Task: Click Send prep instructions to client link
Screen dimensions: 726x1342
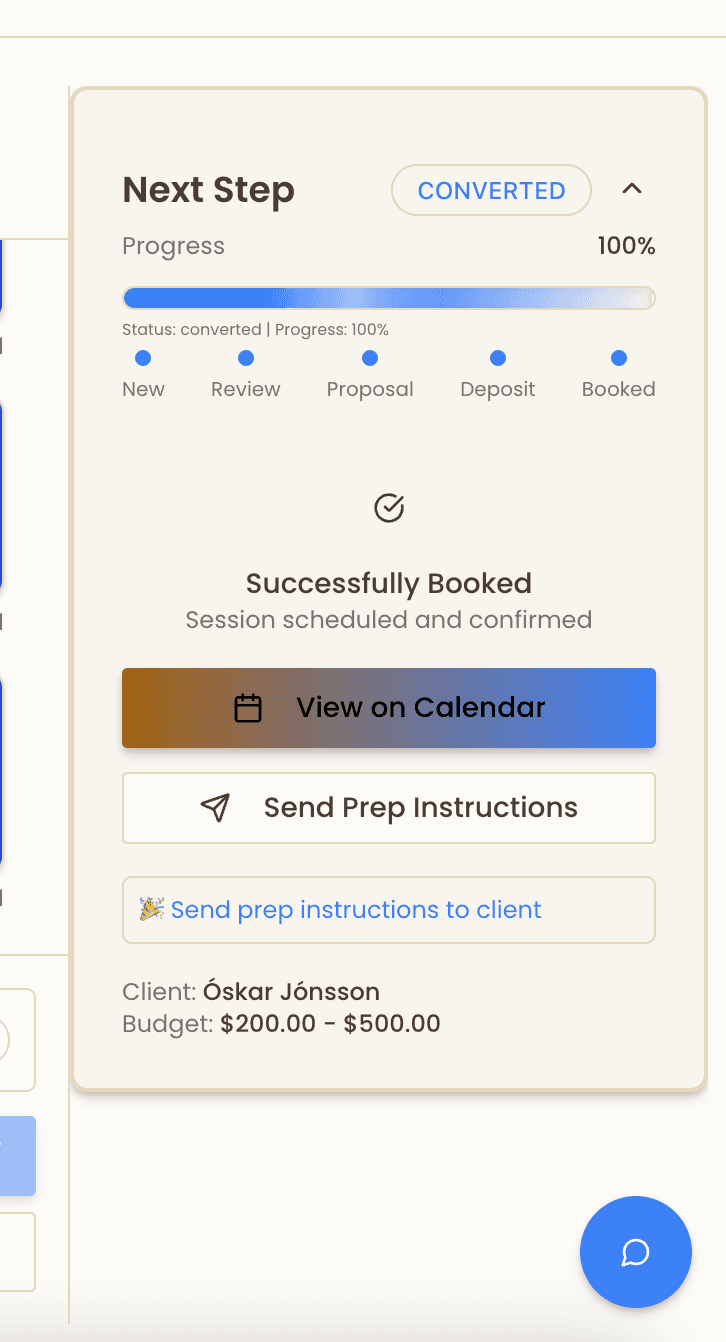Action: 356,910
